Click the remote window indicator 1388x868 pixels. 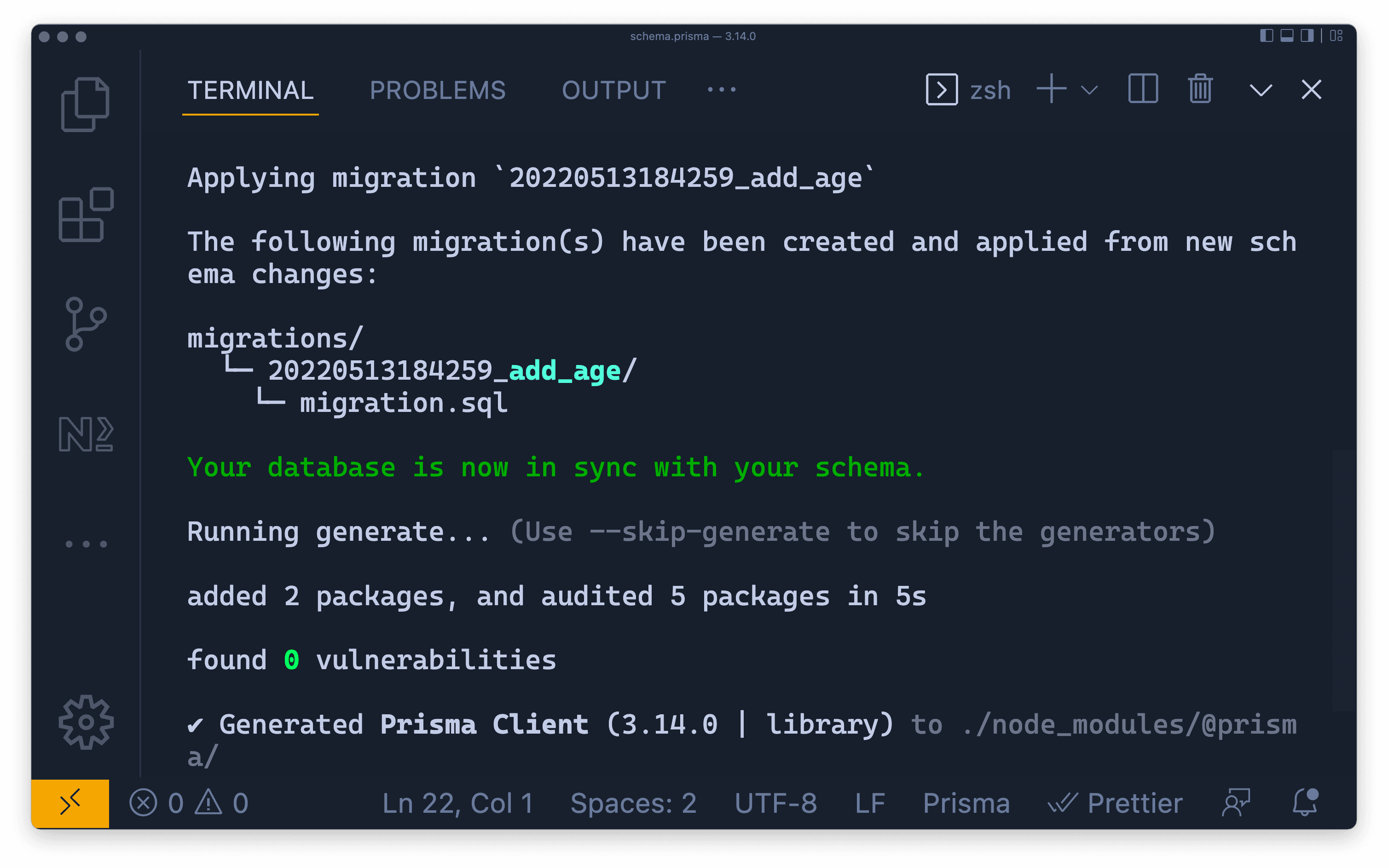point(70,803)
